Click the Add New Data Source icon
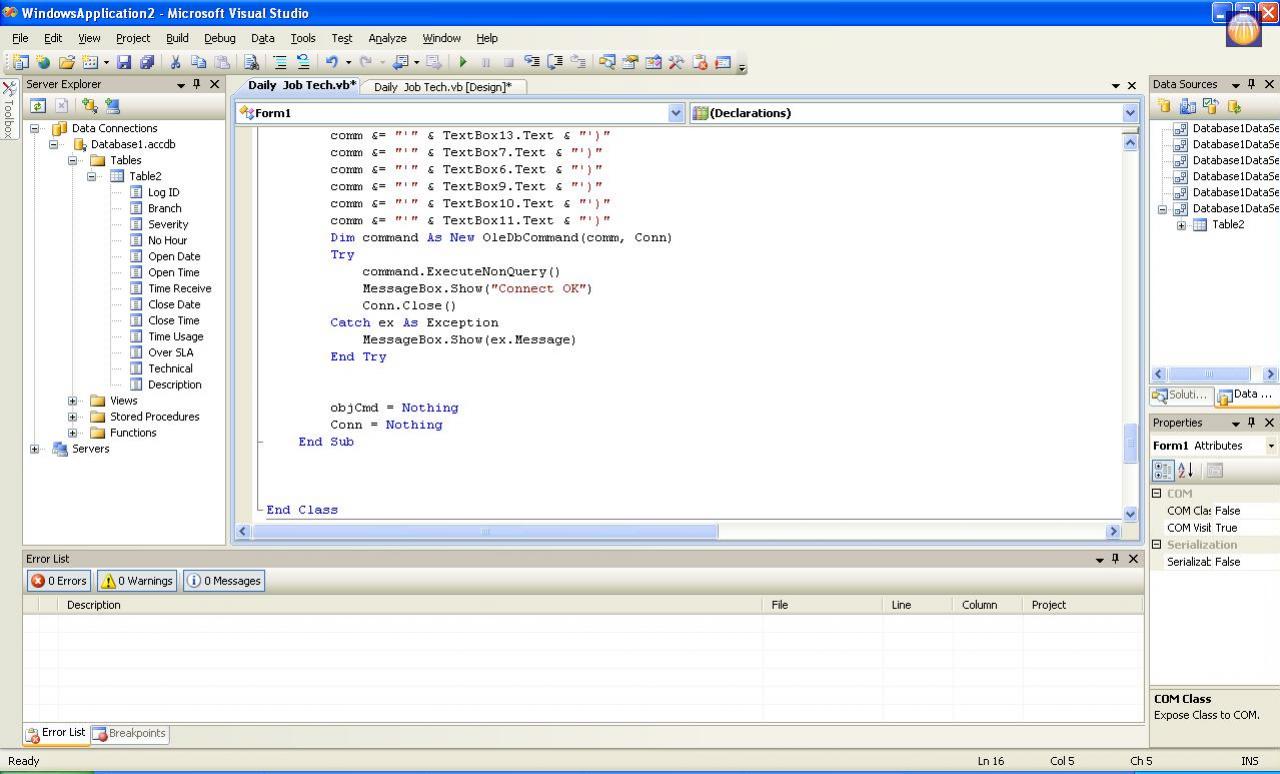Image resolution: width=1280 pixels, height=774 pixels. (1165, 106)
